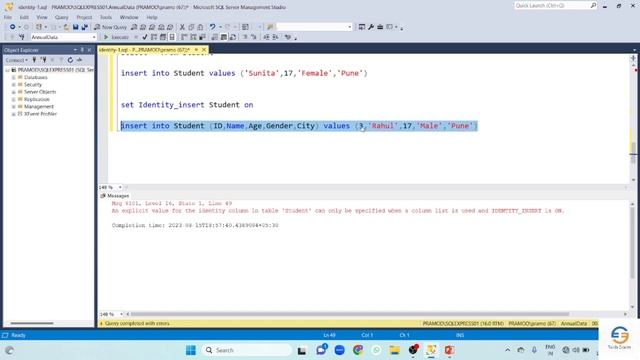The height and width of the screenshot is (360, 640).
Task: Open the View menu
Action: click(x=42, y=17)
